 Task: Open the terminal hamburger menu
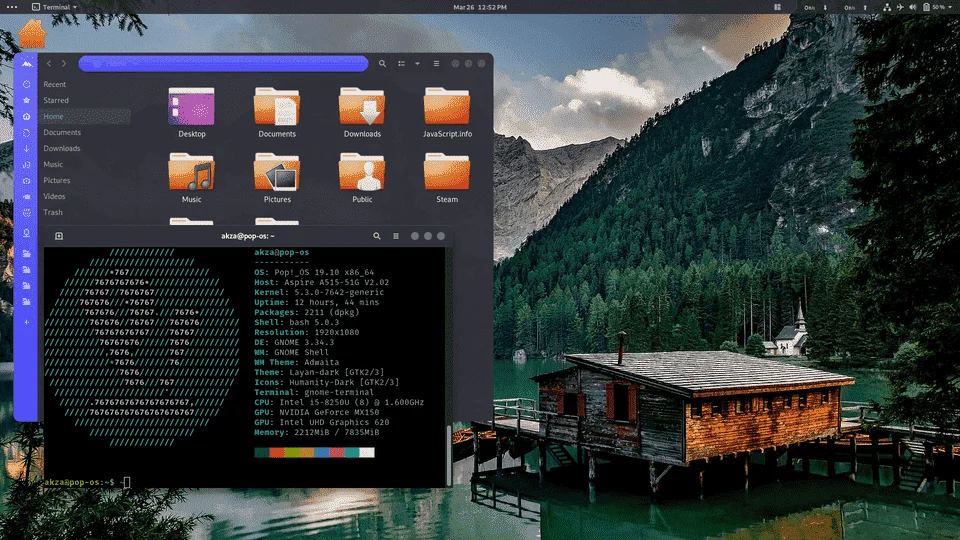coord(396,236)
